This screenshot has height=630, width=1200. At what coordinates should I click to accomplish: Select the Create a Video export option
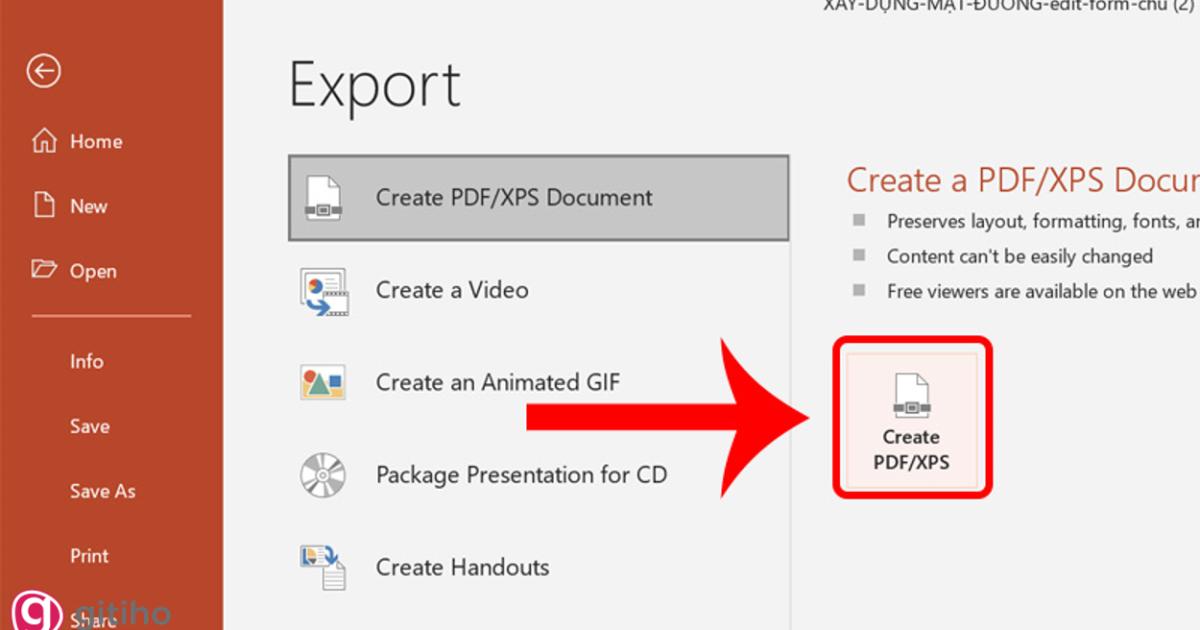click(x=451, y=289)
